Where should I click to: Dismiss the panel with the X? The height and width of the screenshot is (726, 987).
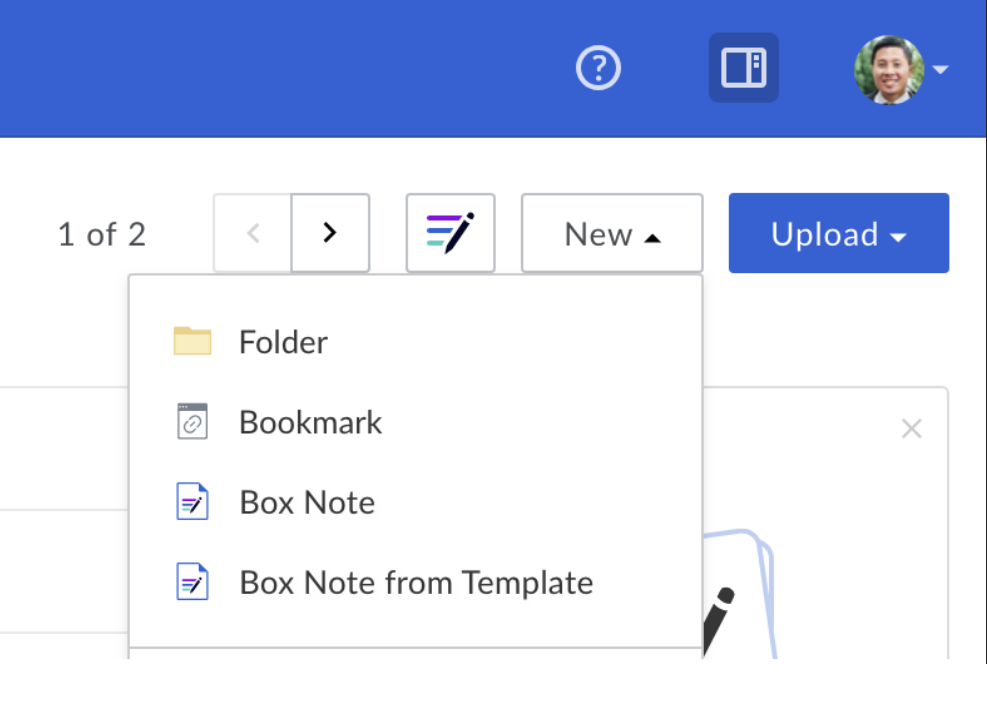point(911,428)
